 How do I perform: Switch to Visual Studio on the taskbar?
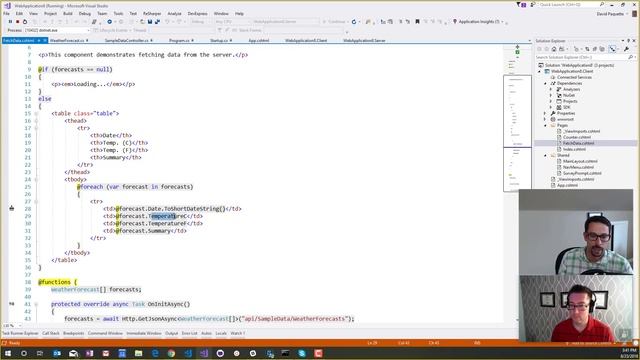204,353
